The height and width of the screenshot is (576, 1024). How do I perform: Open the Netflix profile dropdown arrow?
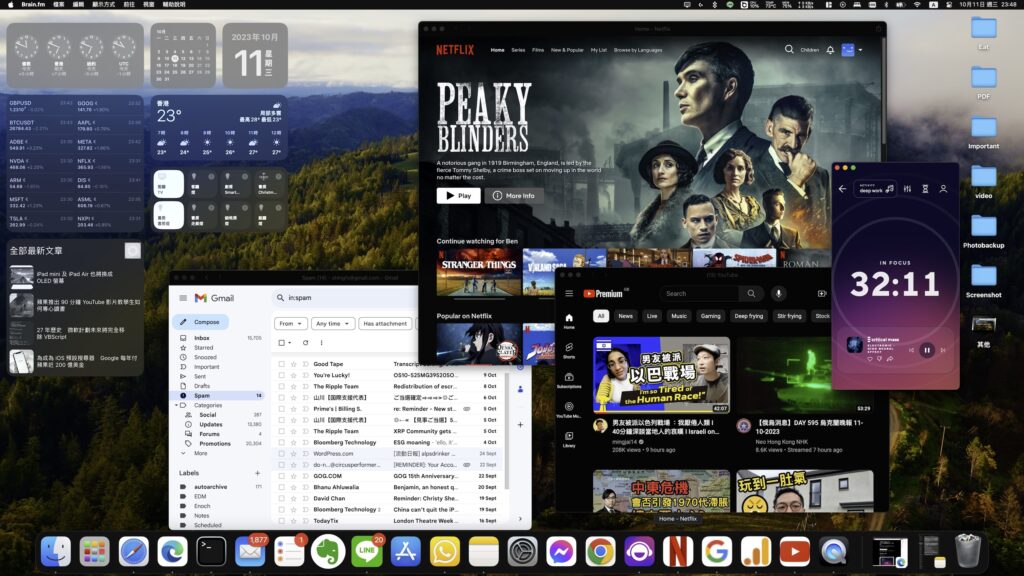pos(860,50)
